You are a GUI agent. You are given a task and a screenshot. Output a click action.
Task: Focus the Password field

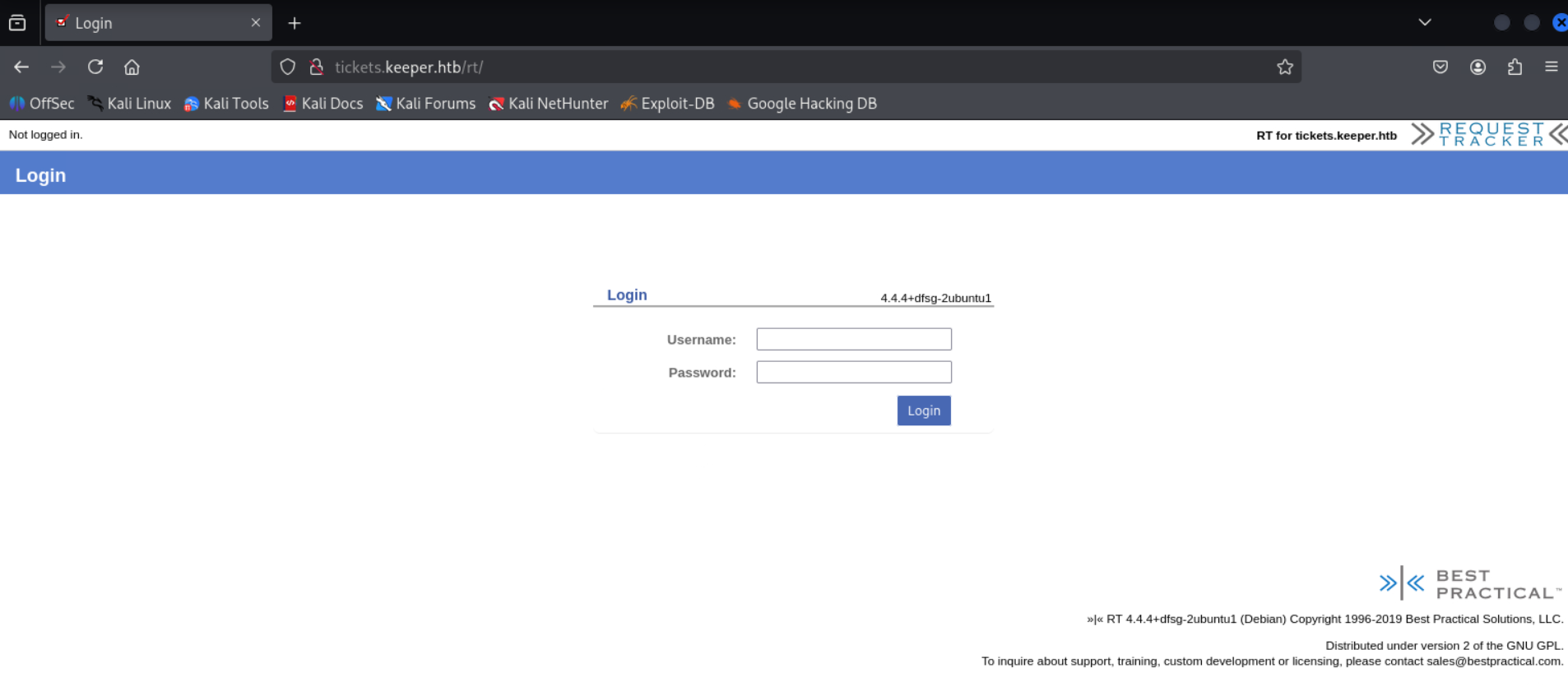pos(854,372)
